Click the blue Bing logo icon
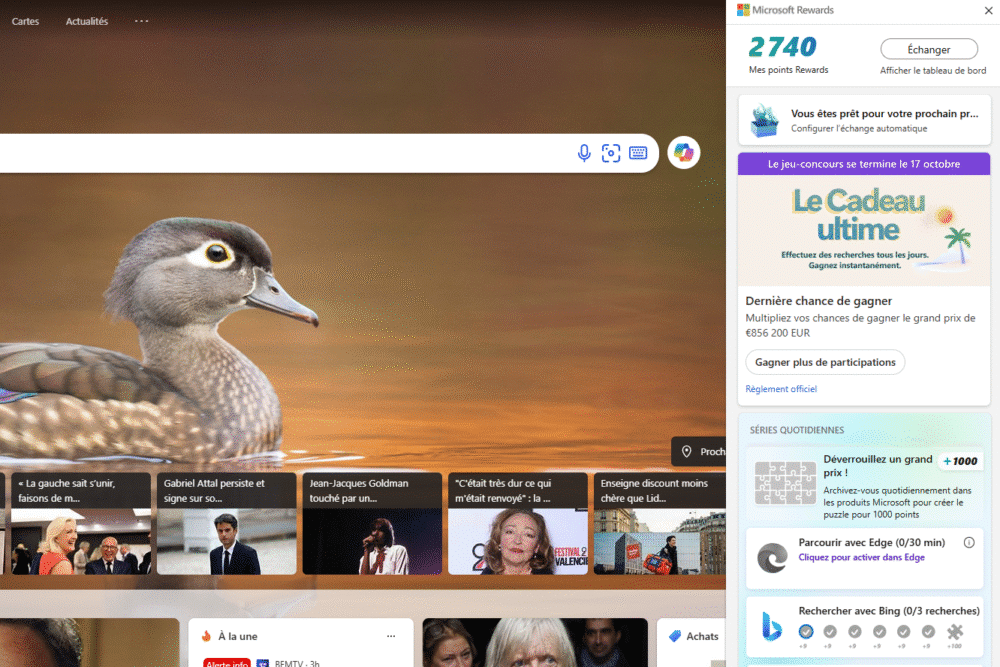Screen dimensions: 1000x667 (772, 626)
